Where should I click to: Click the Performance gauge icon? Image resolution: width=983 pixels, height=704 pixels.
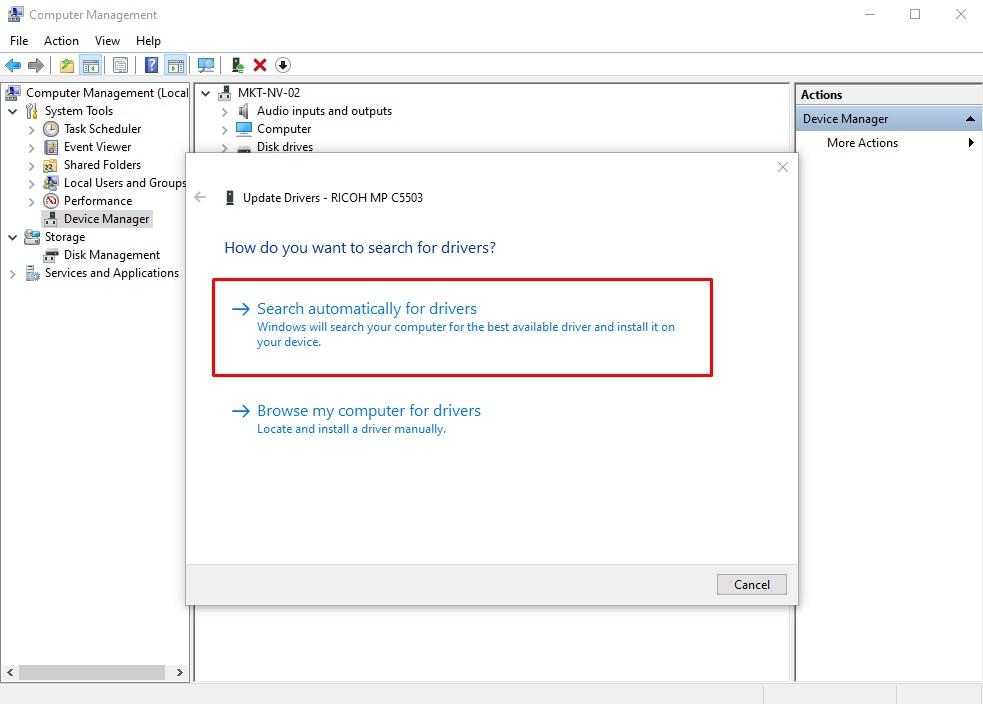click(51, 201)
